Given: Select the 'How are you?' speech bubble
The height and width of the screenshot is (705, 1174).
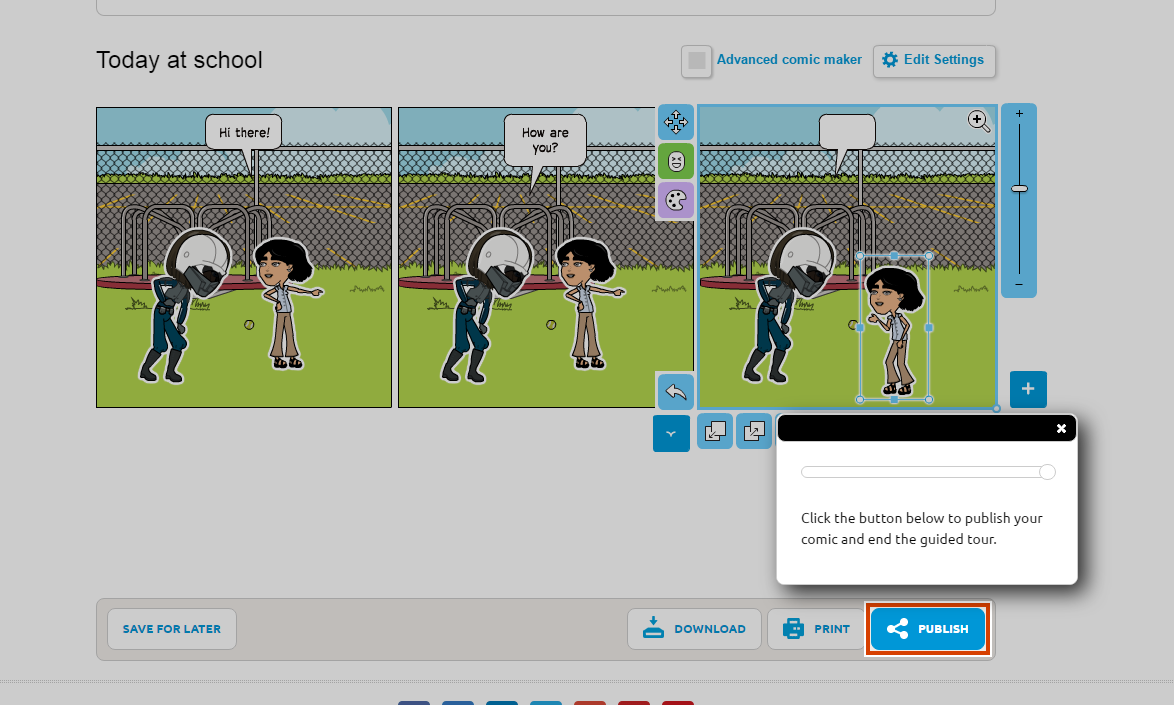Looking at the screenshot, I should (545, 140).
